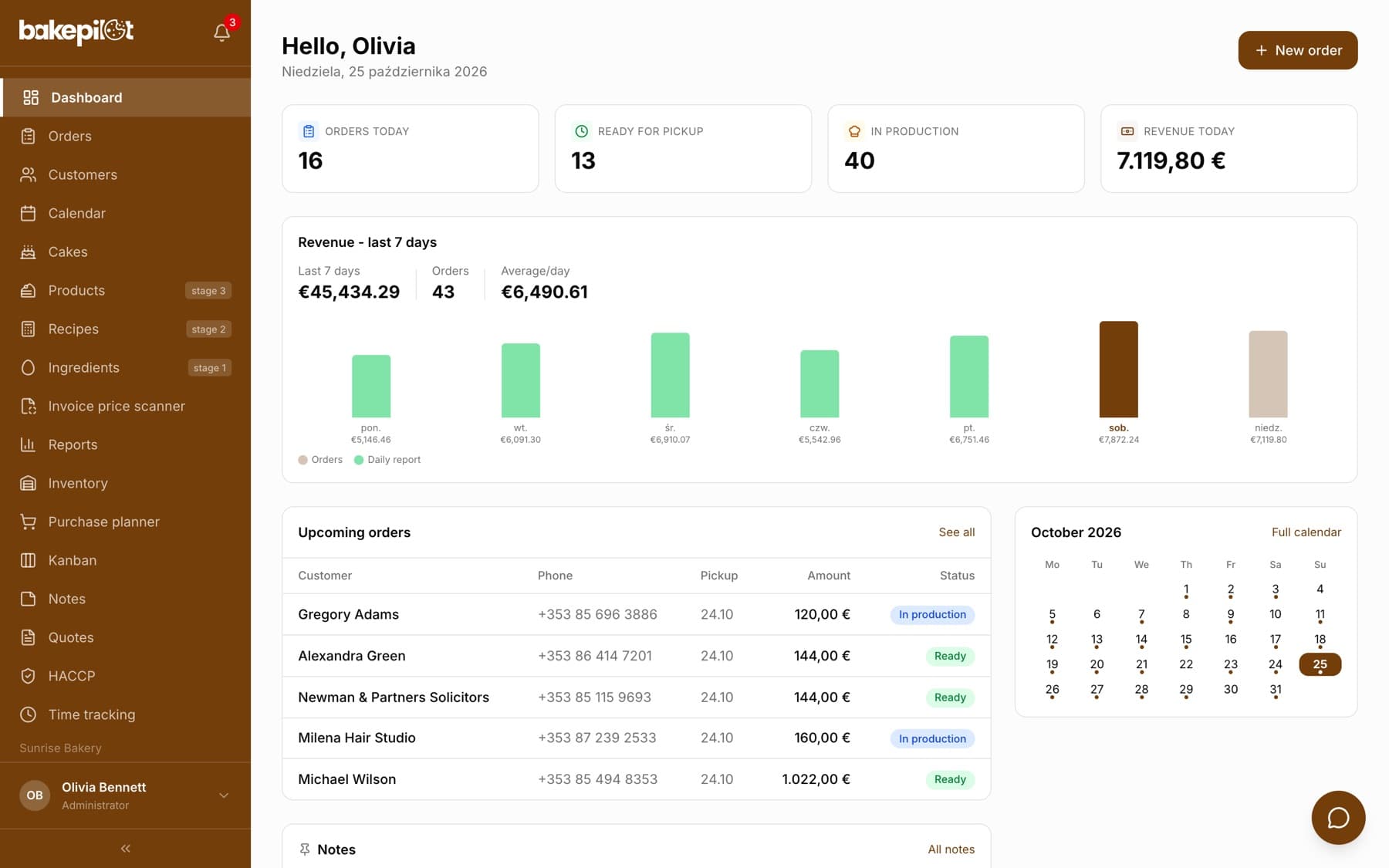
Task: Click the Invoice price scanner icon
Action: click(28, 406)
